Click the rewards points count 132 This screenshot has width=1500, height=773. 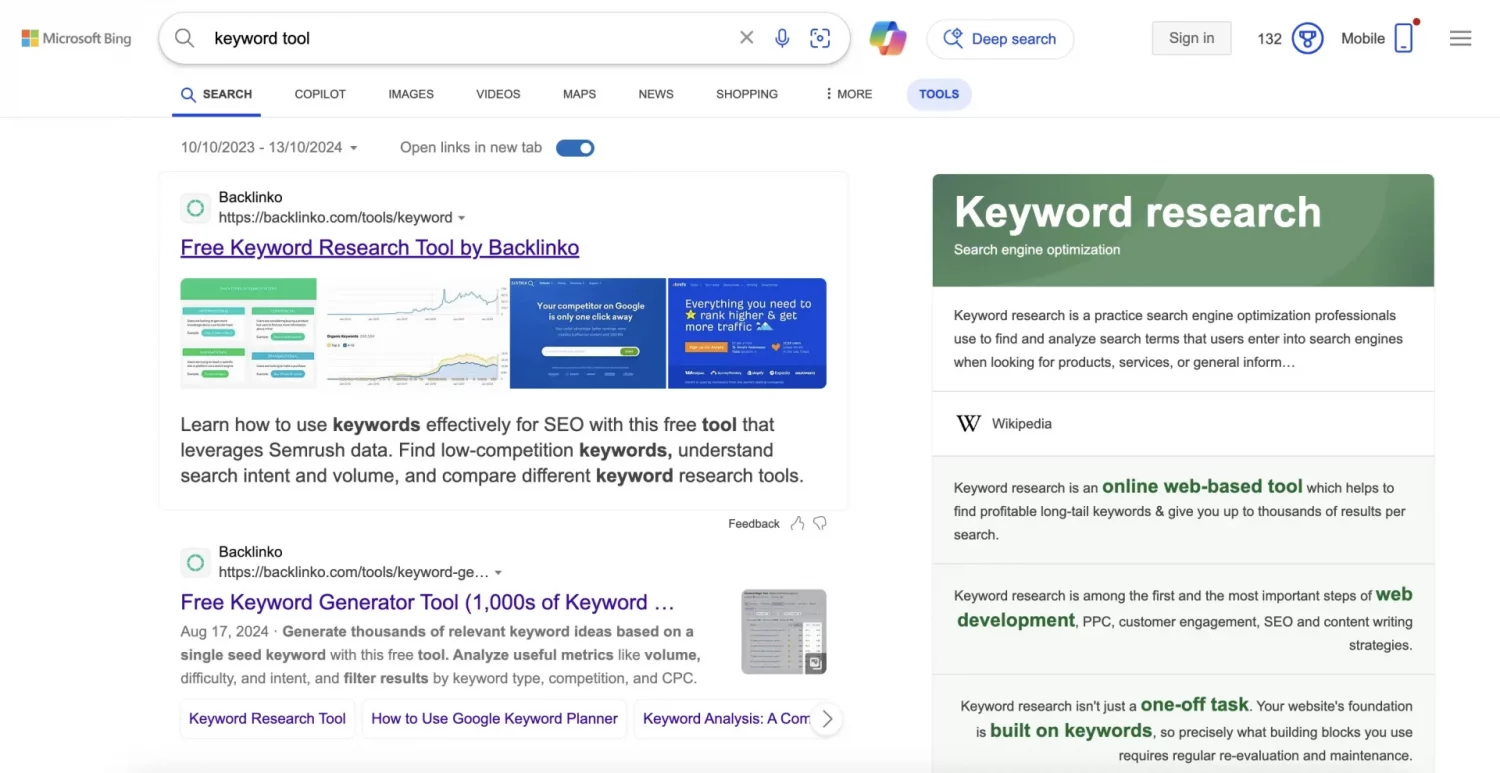tap(1269, 39)
